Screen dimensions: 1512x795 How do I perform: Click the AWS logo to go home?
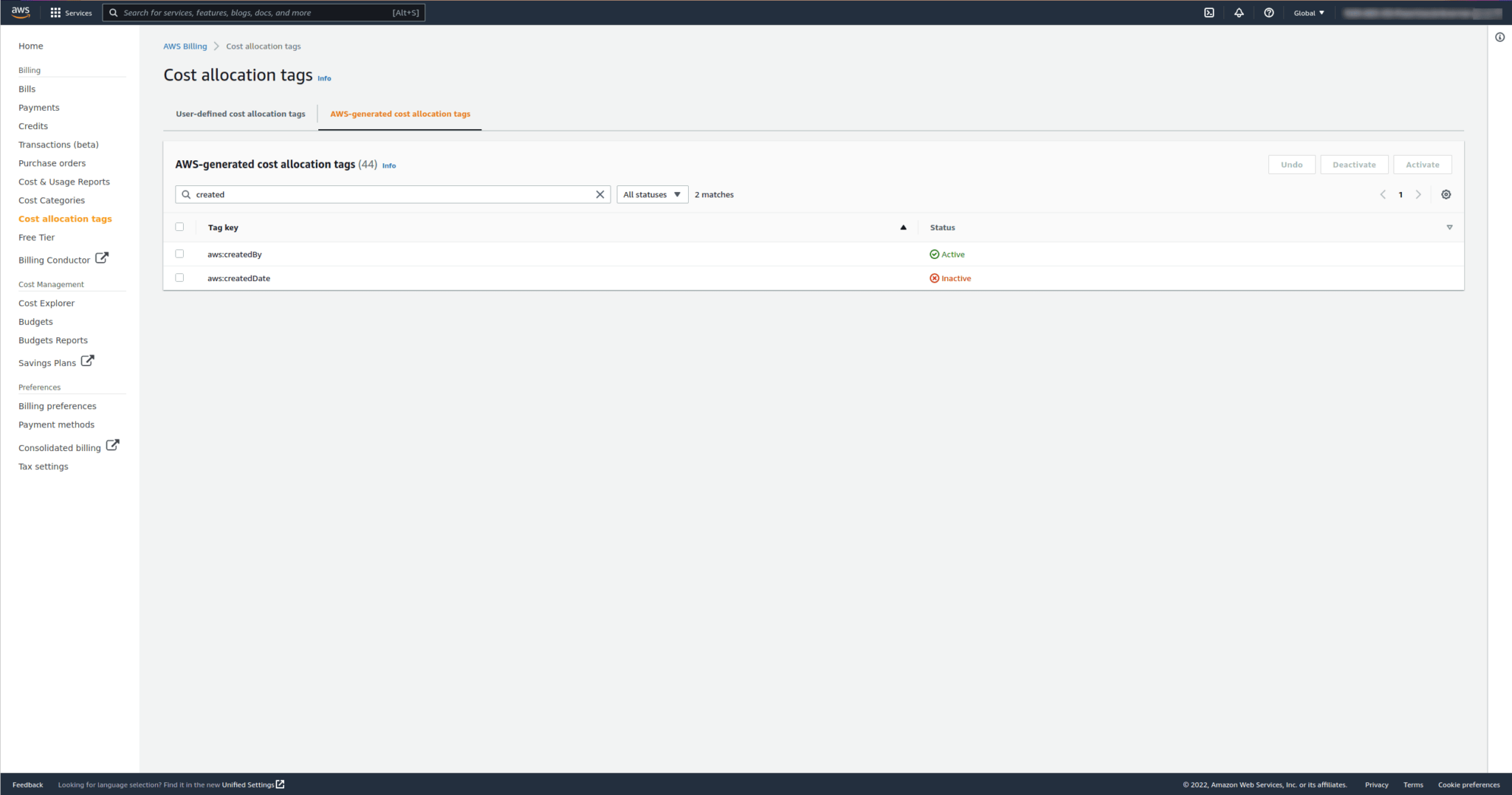(20, 12)
